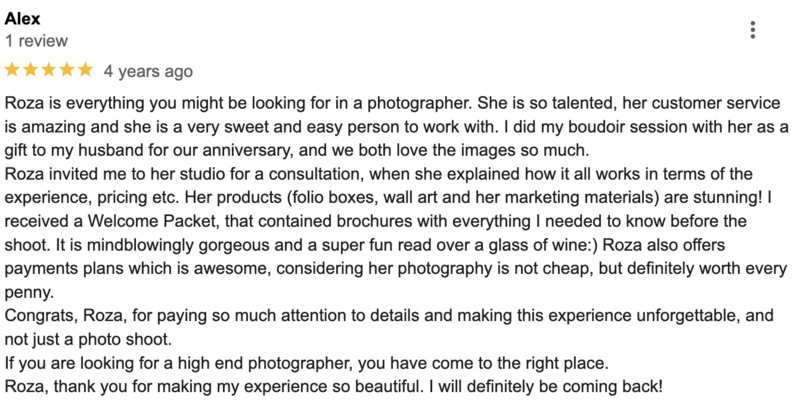This screenshot has height=407, width=800.
Task: Select the third gold rating star
Action: pos(49,69)
